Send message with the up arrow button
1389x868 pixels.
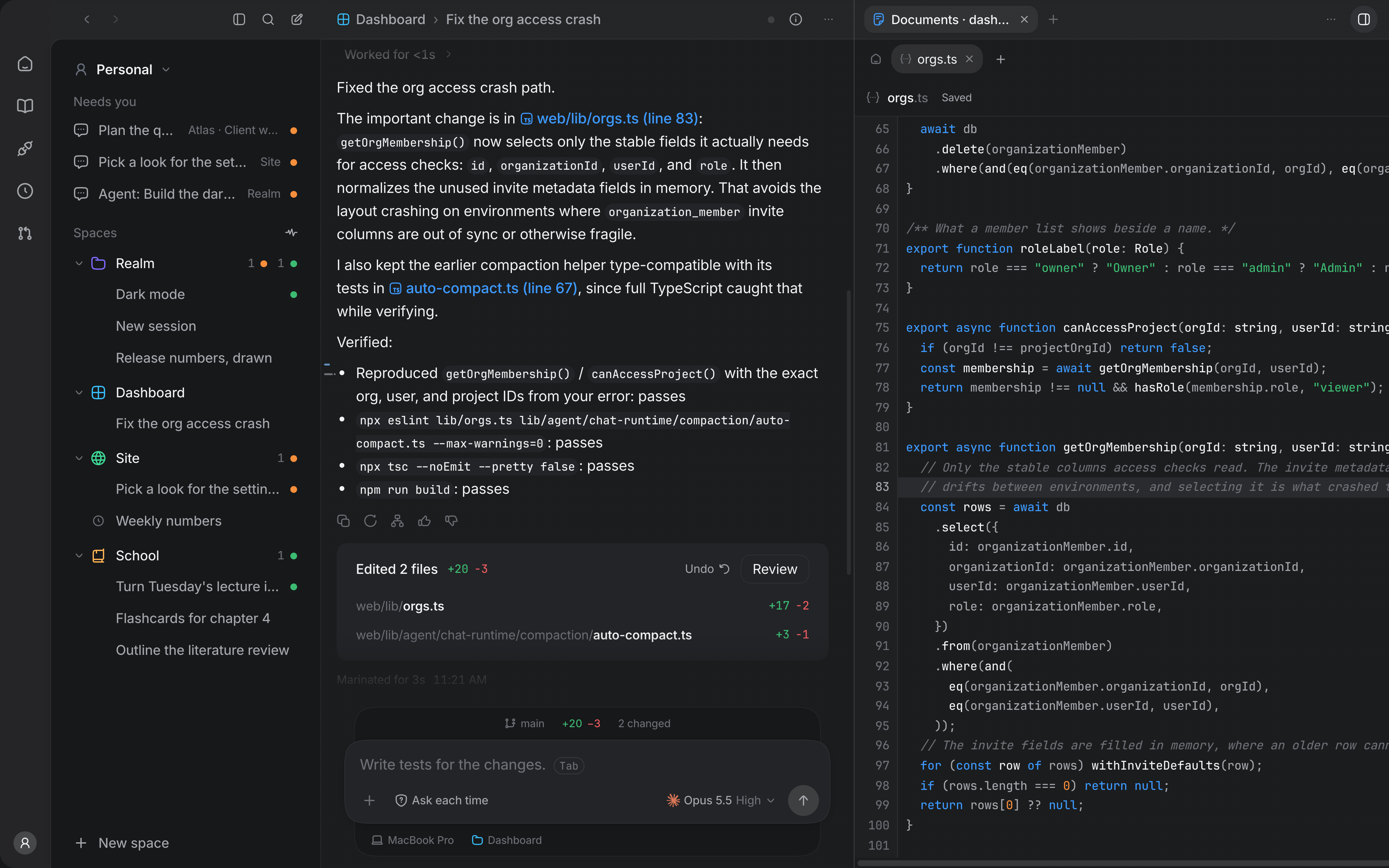[803, 800]
